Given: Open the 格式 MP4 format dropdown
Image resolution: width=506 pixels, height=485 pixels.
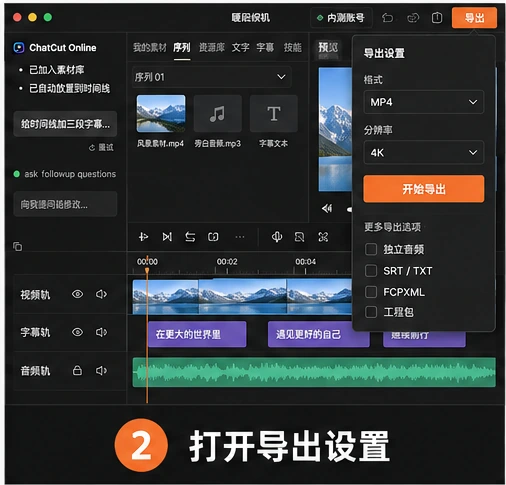Looking at the screenshot, I should tap(423, 102).
